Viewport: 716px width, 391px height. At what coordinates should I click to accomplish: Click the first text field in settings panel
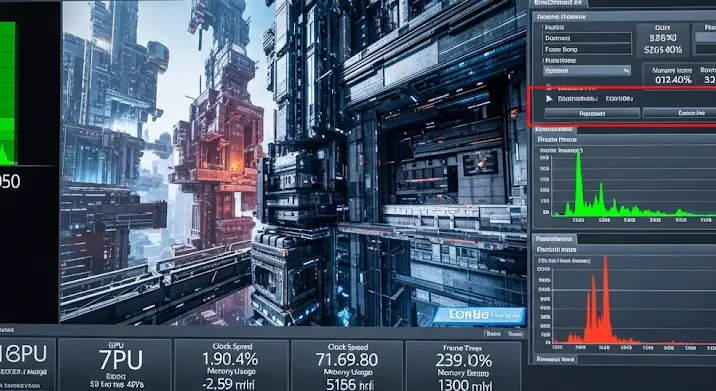pos(587,38)
